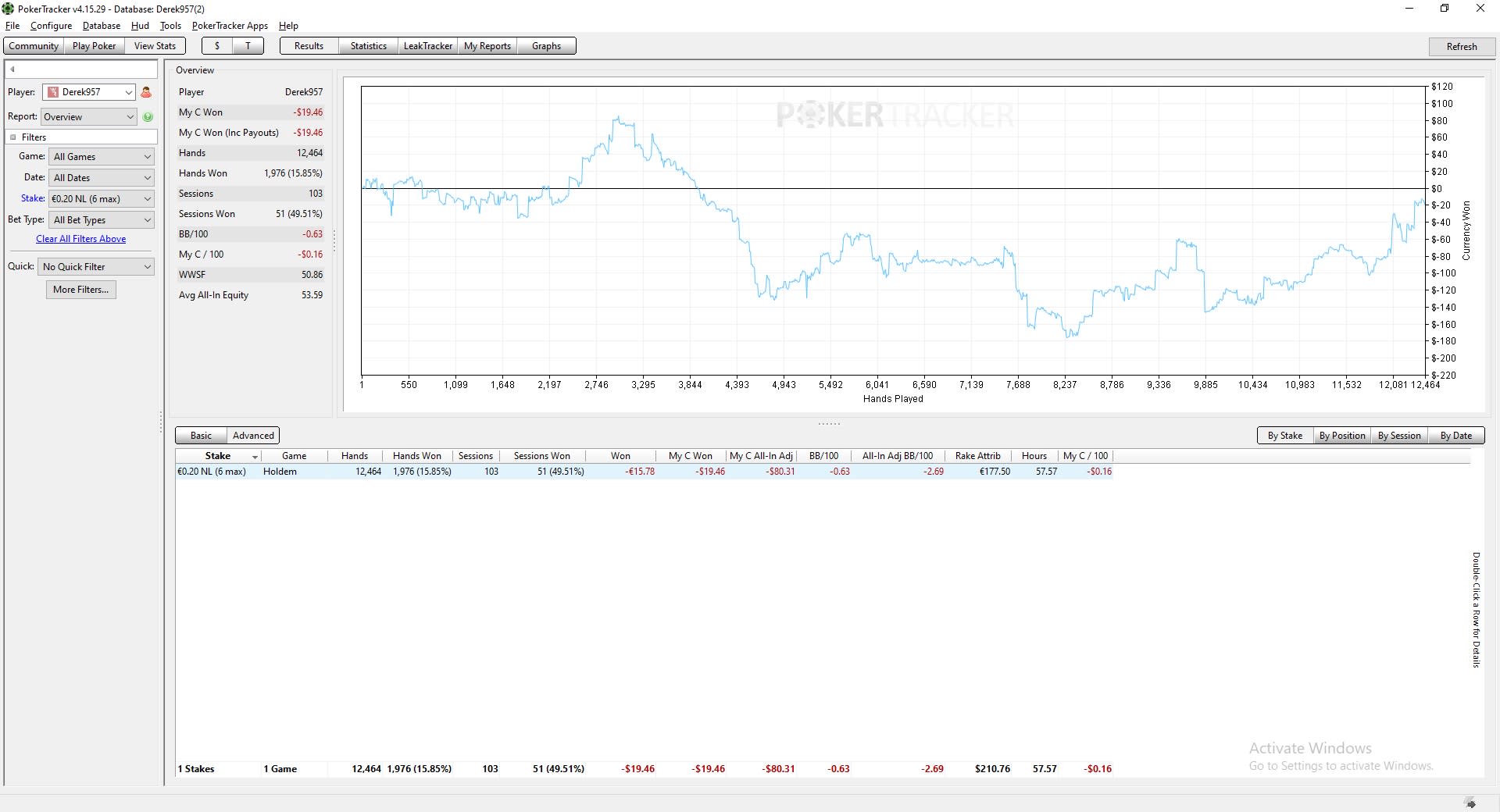Select the €0.20 NL (6 max) table row
The height and width of the screenshot is (812, 1500).
click(644, 472)
